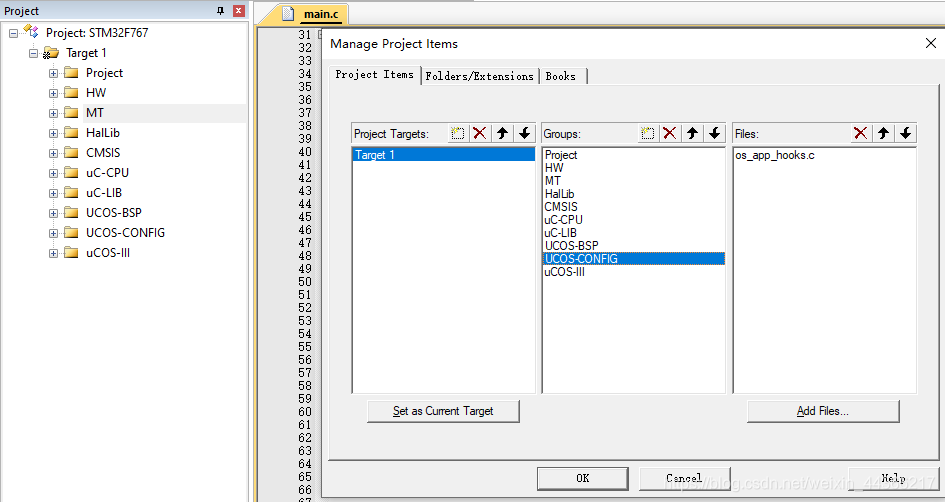Expand the Project folder in tree
This screenshot has width=945, height=502.
(x=54, y=74)
